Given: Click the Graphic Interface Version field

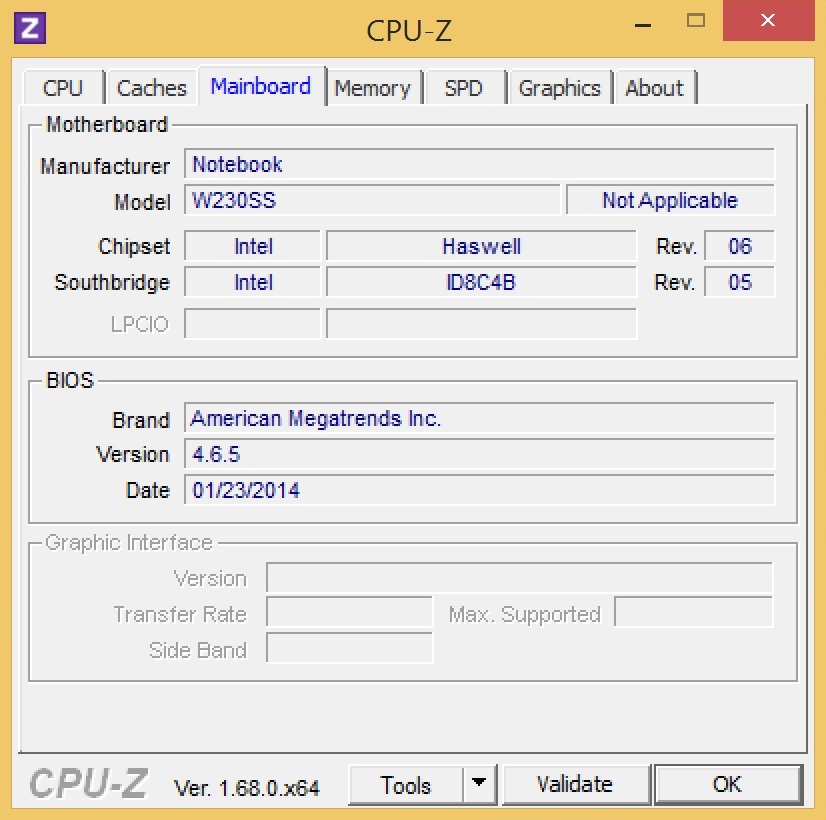Looking at the screenshot, I should (x=519, y=578).
